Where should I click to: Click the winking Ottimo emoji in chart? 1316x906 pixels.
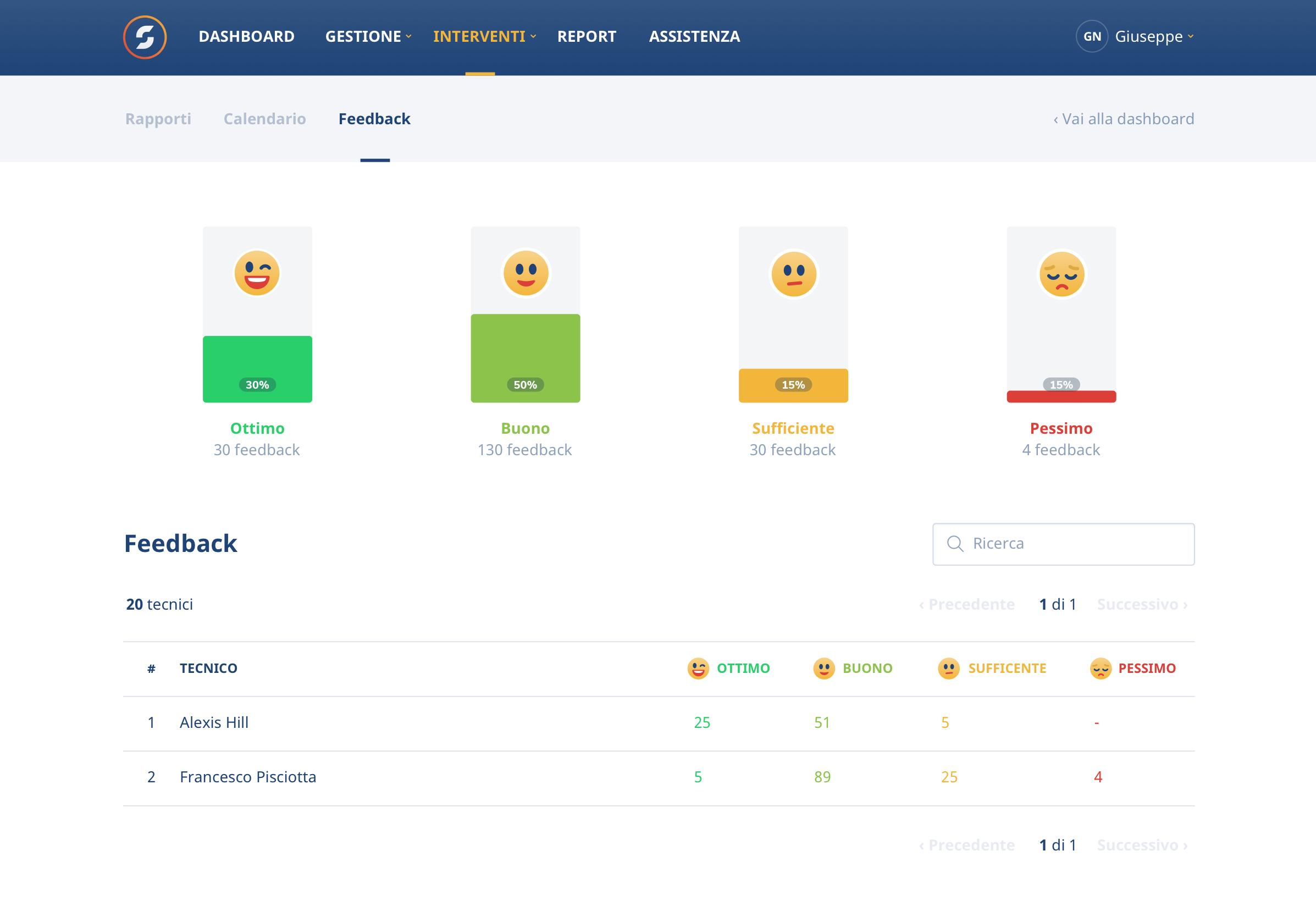tap(257, 273)
